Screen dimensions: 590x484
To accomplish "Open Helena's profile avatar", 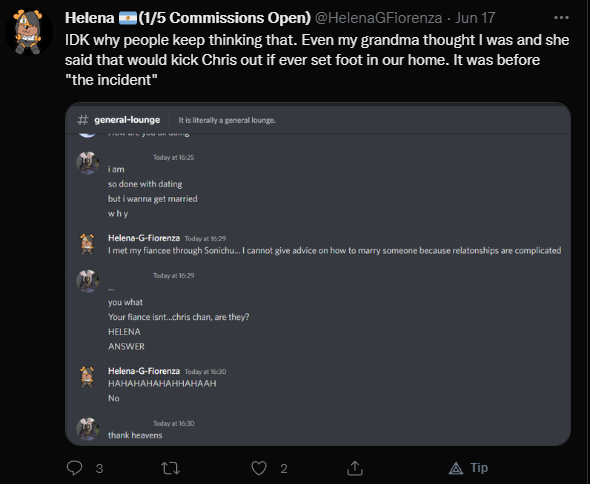I will click(x=29, y=32).
